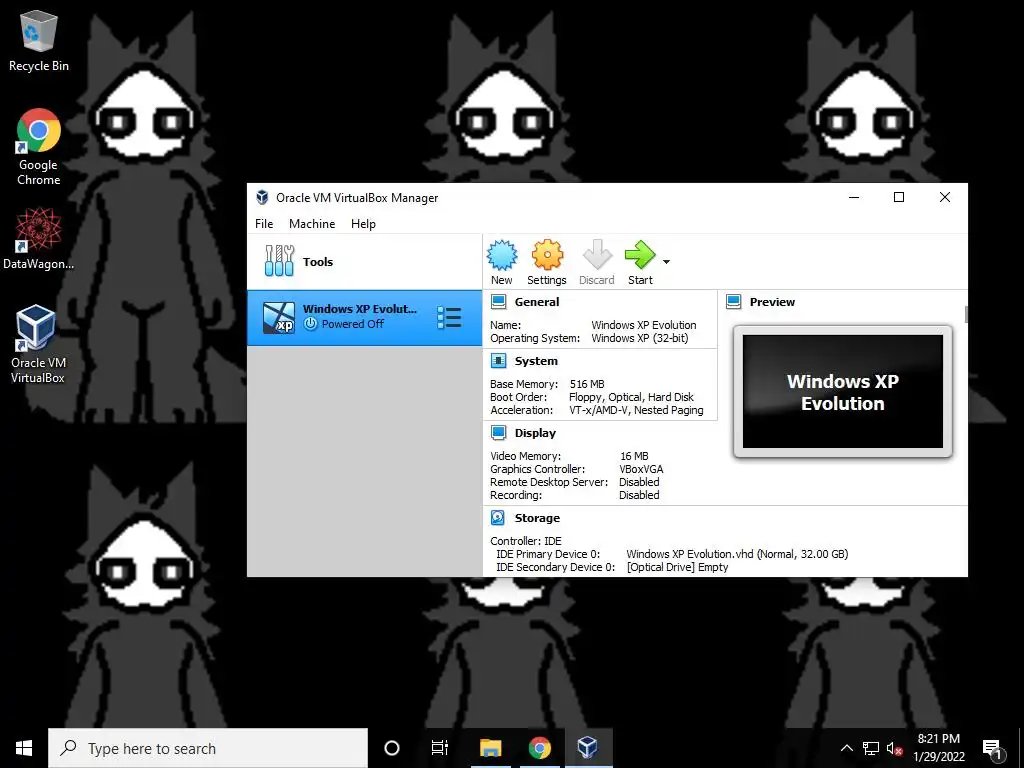Click the Base Memory 516 MB value
1024x768 pixels.
[587, 384]
